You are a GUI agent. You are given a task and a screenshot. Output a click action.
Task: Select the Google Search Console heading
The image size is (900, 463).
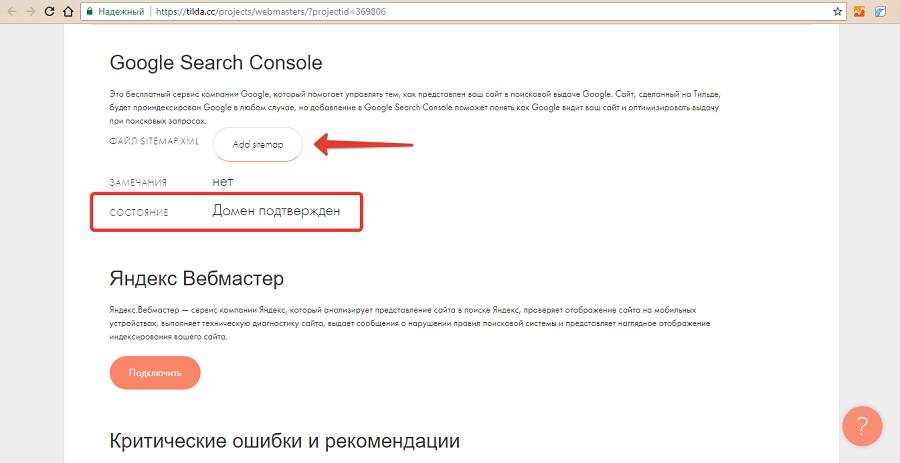(216, 63)
